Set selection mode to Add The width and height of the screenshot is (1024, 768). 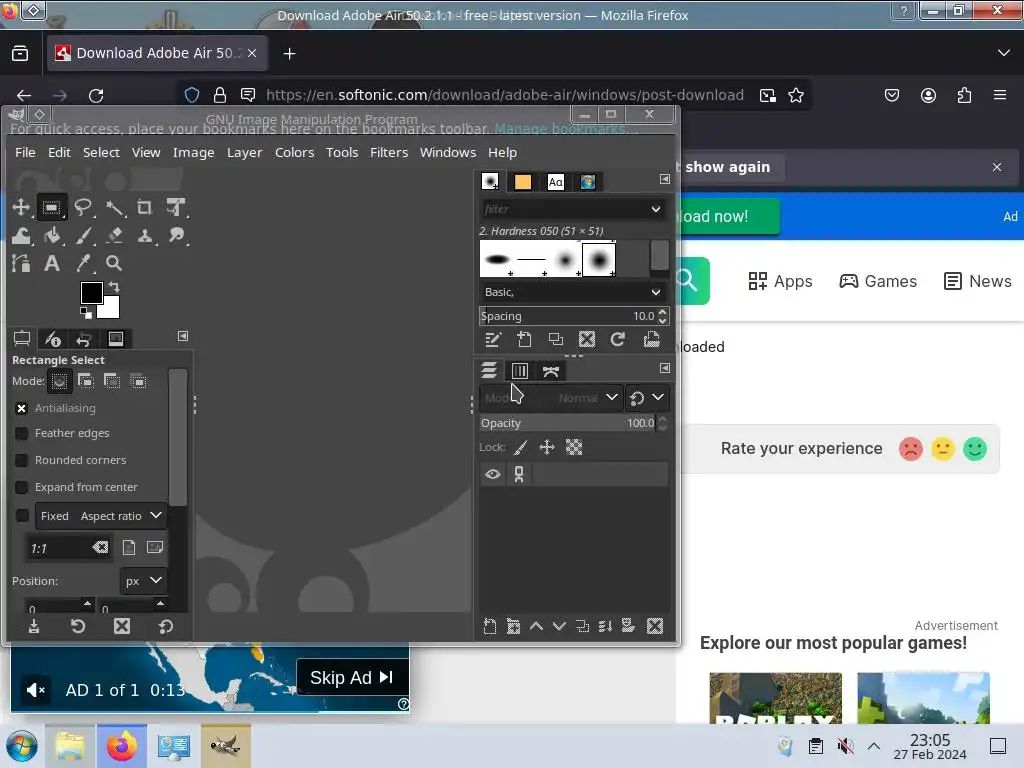[x=86, y=381]
